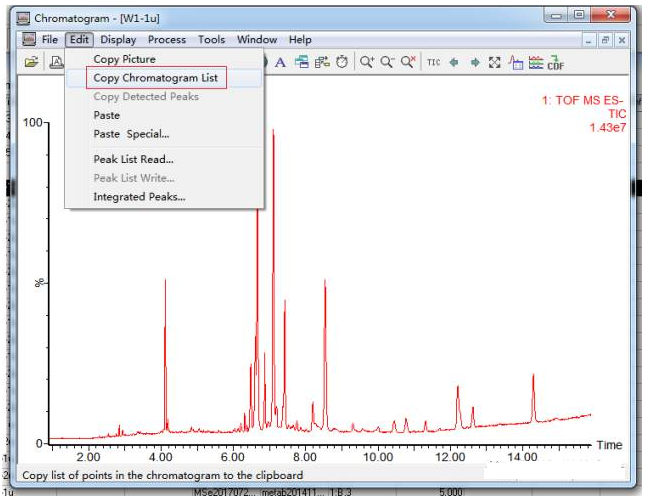
Task: Select the text annotation 'A' tool
Action: (x=281, y=62)
